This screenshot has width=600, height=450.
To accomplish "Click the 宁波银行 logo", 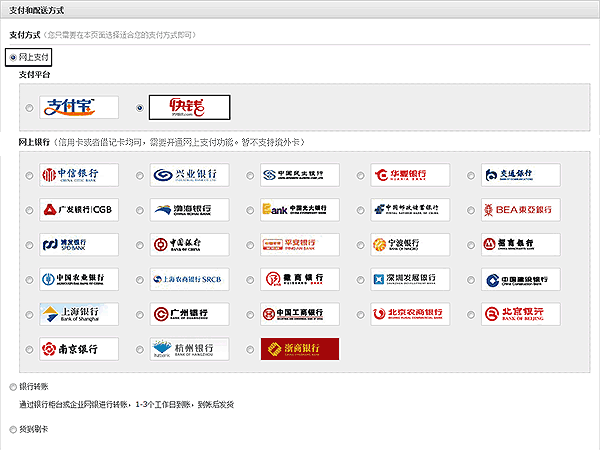I will [410, 245].
